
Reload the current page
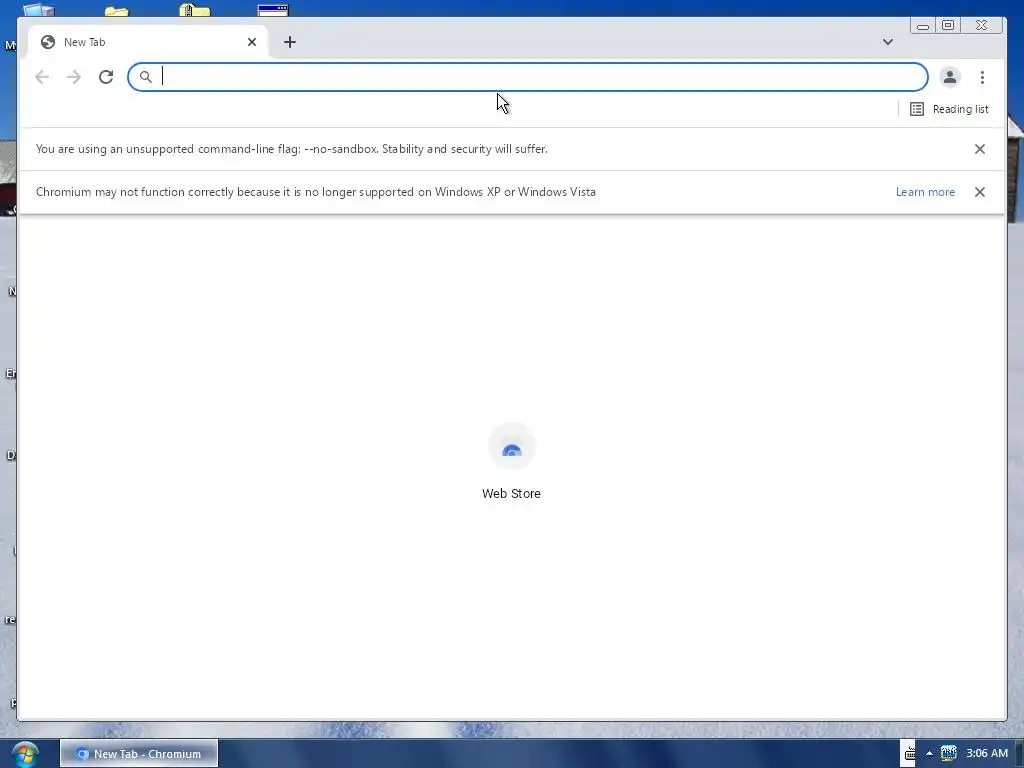(x=106, y=77)
